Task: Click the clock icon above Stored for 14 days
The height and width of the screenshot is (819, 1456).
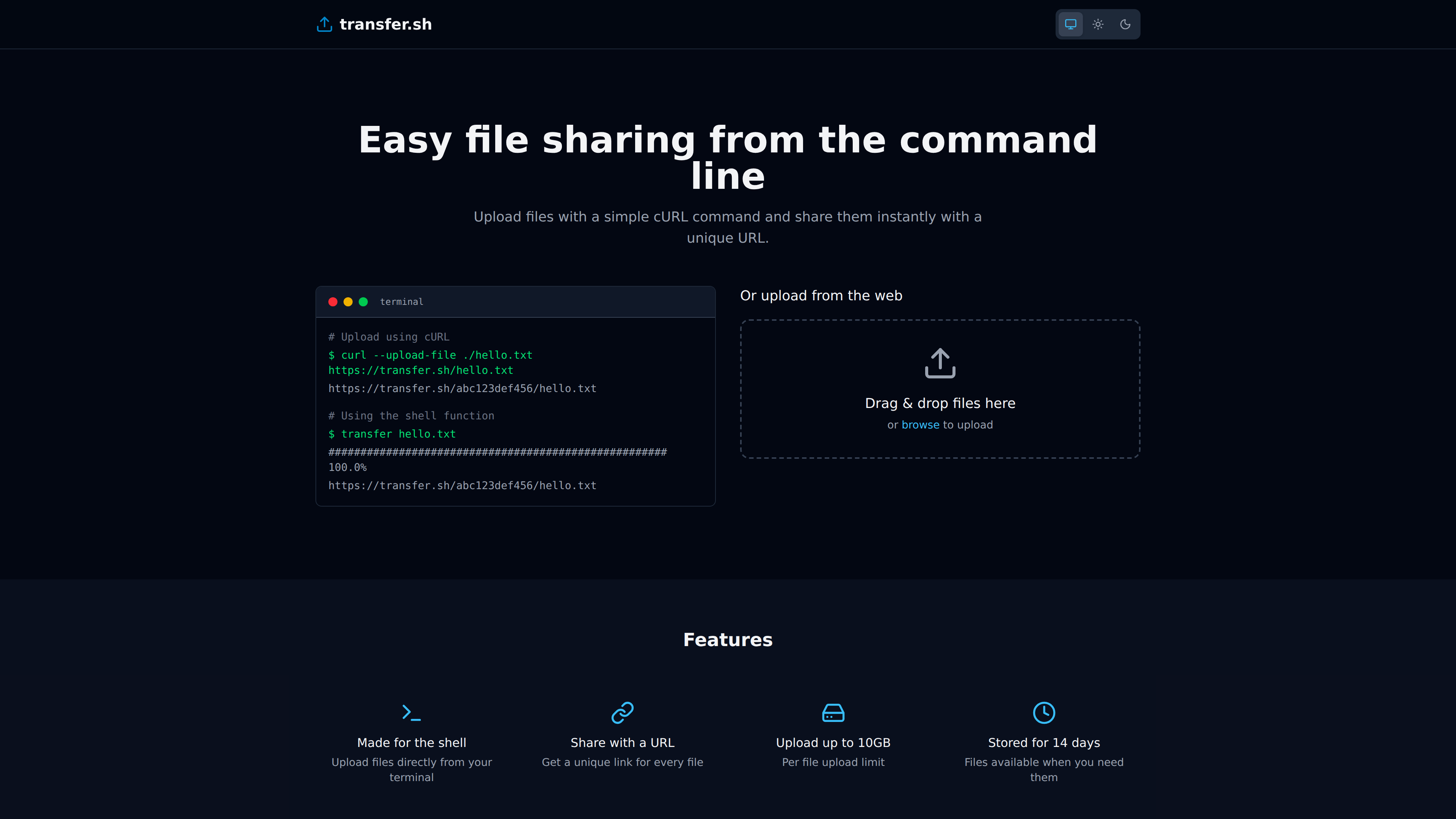Action: (x=1044, y=713)
